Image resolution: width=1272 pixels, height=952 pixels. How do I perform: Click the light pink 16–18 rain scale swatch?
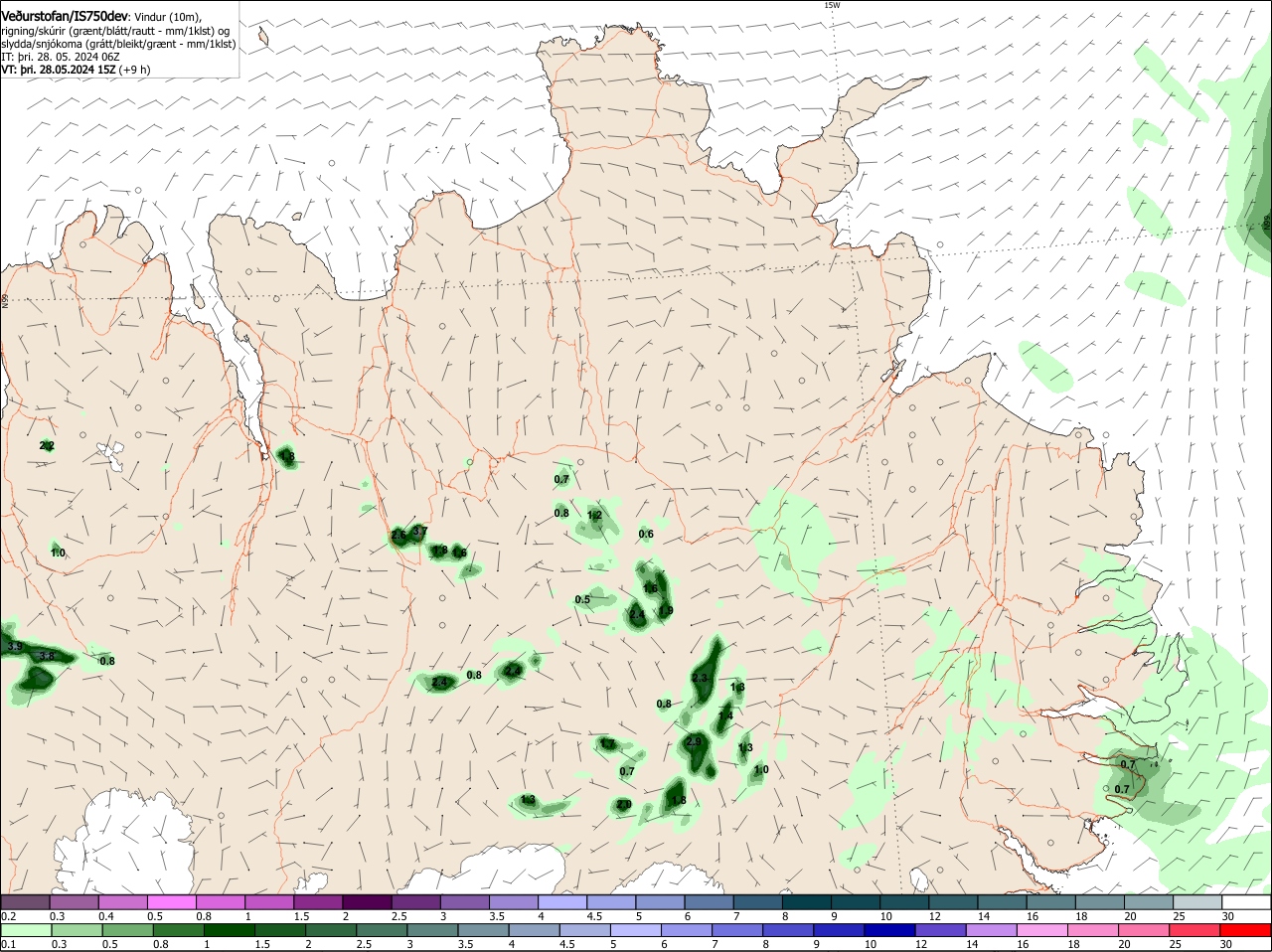coord(1044,931)
